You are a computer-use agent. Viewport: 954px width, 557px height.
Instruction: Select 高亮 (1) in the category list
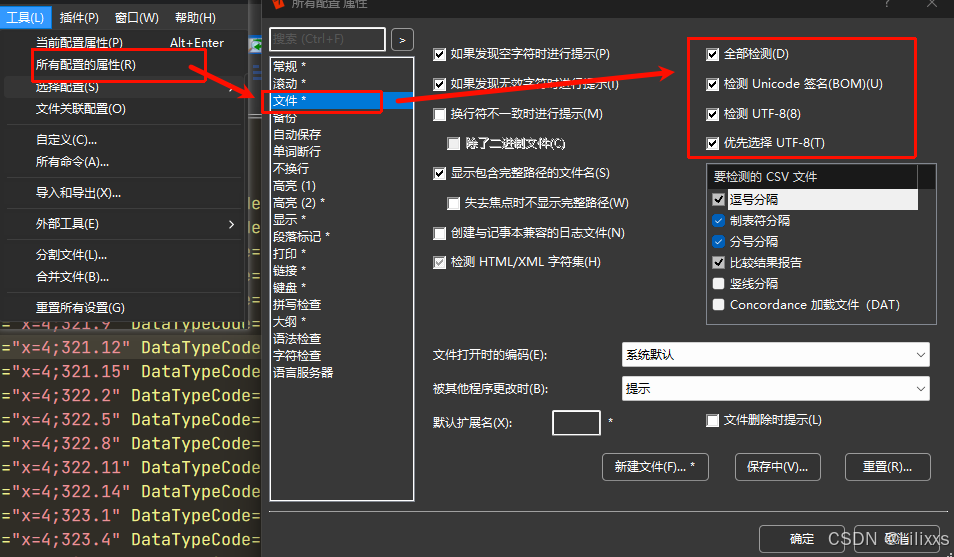[x=342, y=186]
